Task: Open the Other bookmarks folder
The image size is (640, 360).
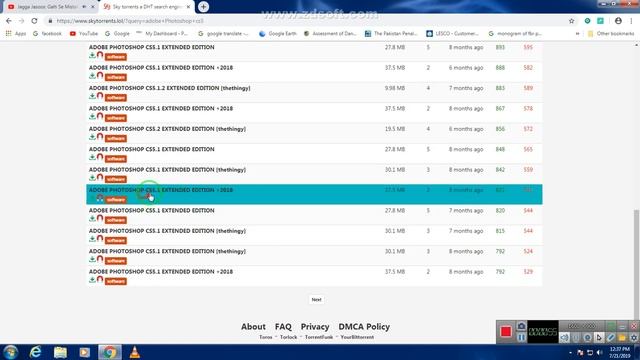Action: 611,33
